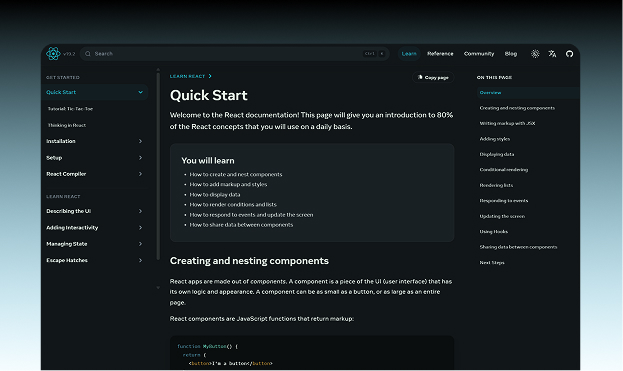Expand the Escape Hatches chevron
The width and height of the screenshot is (623, 371).
[140, 260]
